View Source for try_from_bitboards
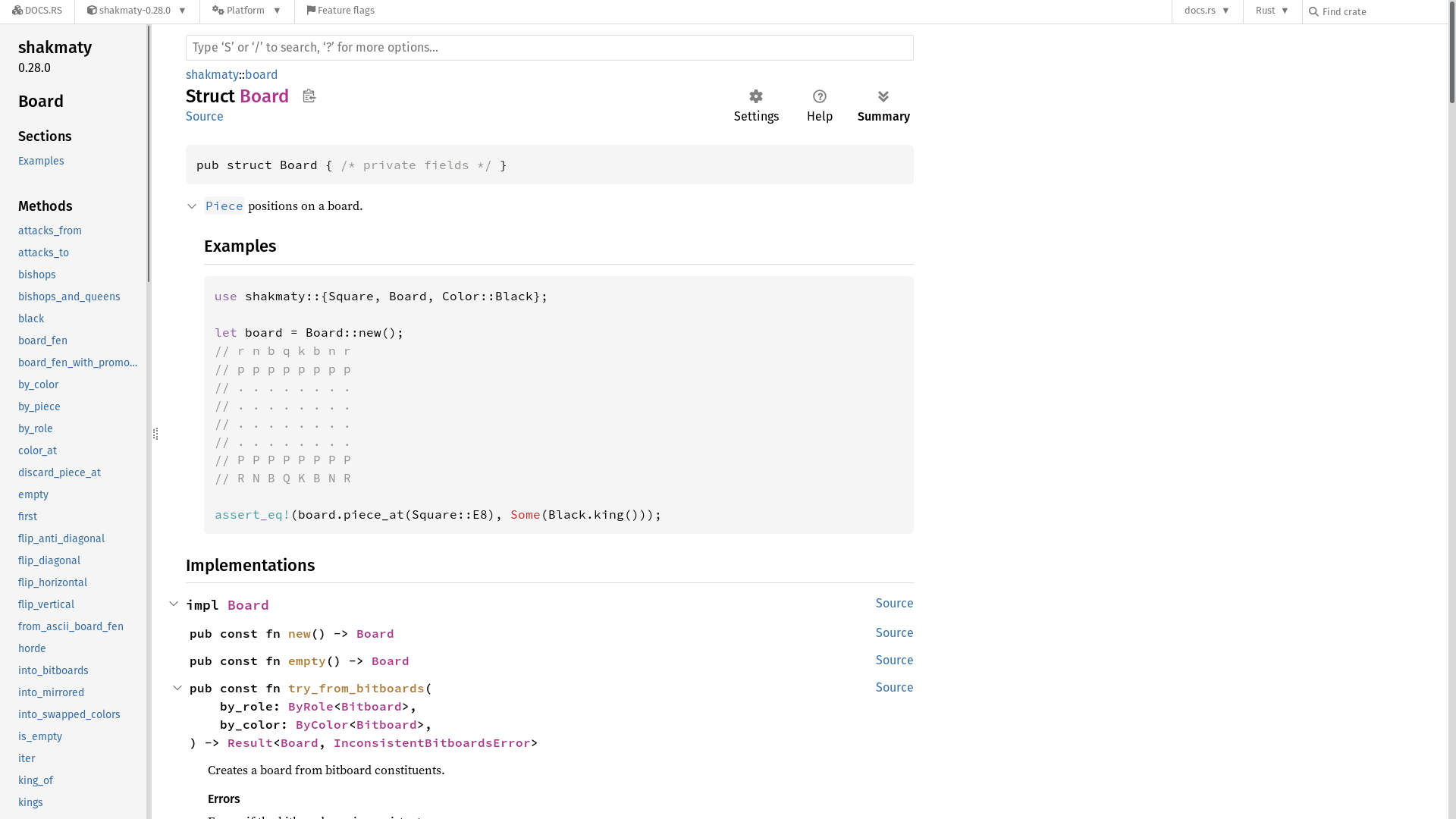The image size is (1456, 819). 895,687
